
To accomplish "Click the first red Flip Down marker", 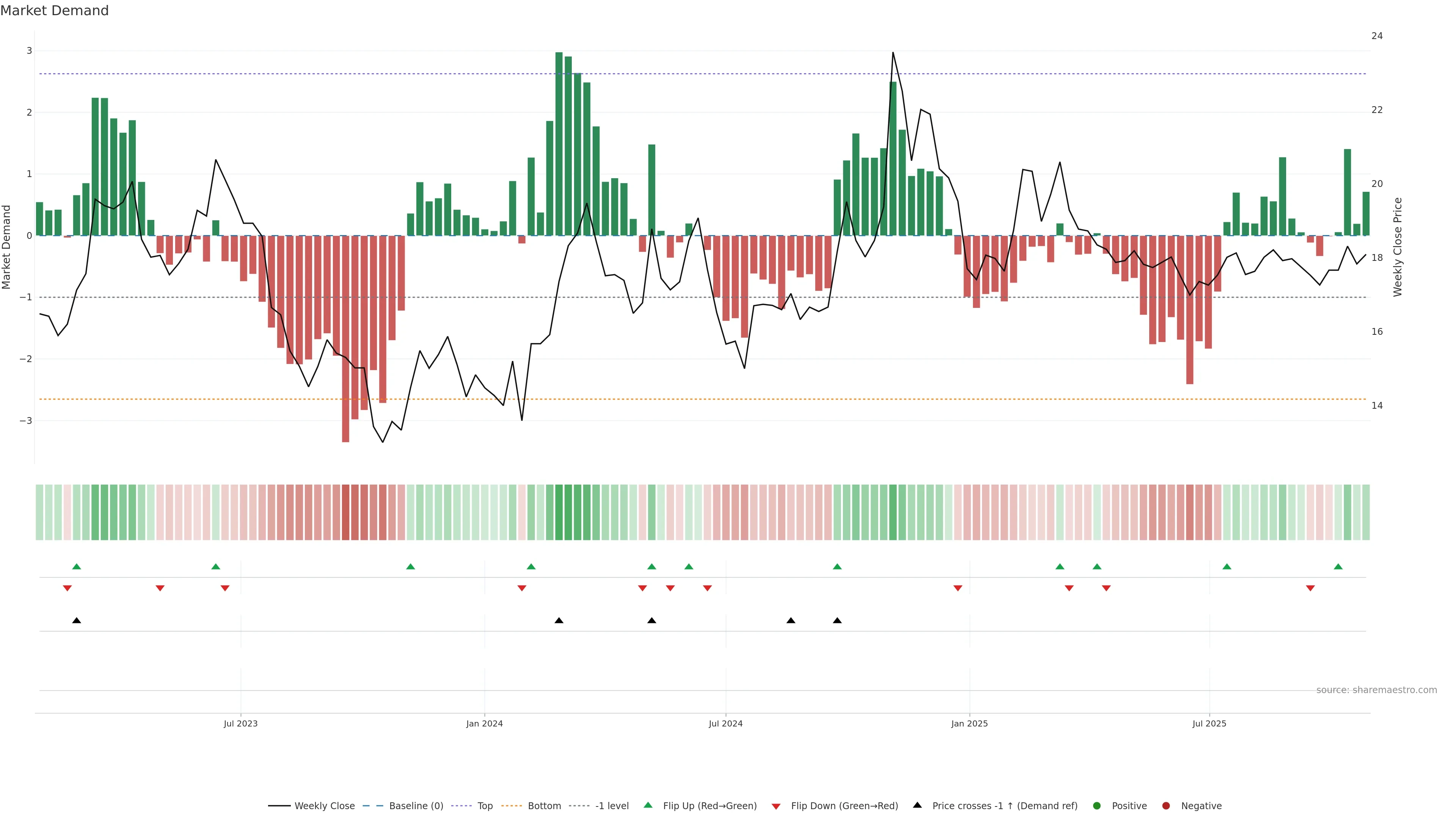I will click(67, 588).
